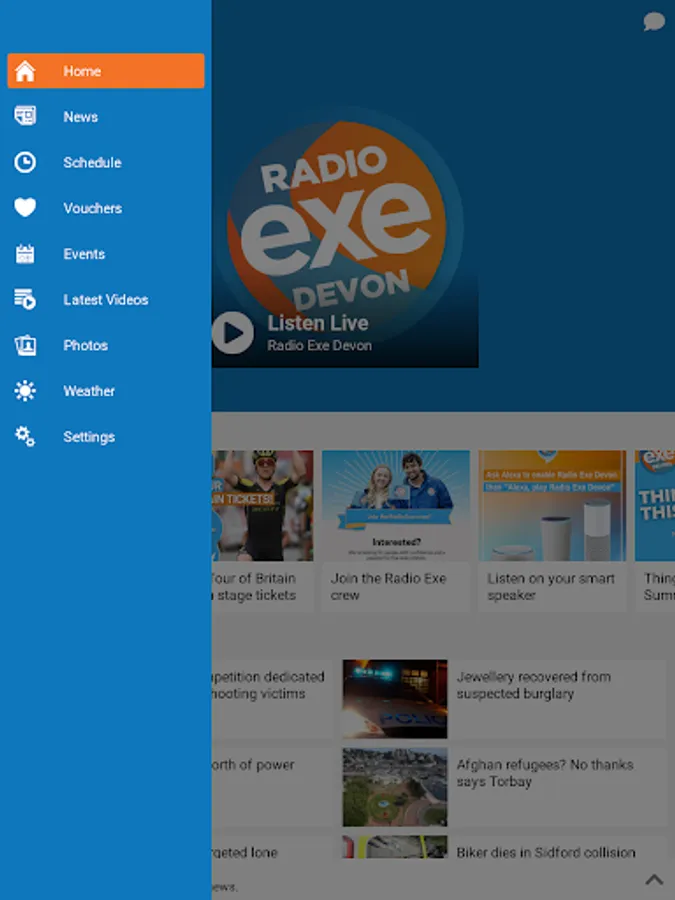Play the Listen Live stream
Viewport: 675px width, 900px height.
232,333
